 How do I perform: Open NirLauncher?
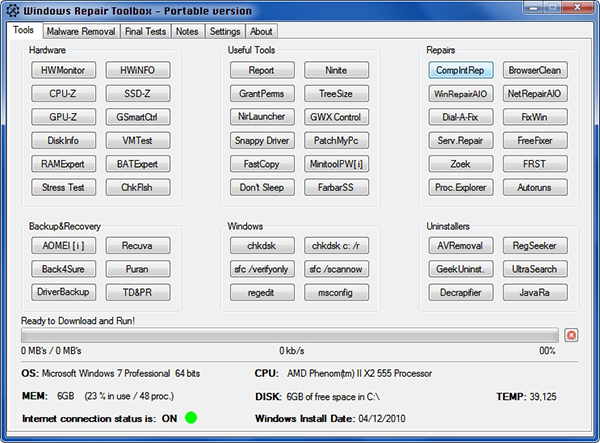(x=262, y=117)
